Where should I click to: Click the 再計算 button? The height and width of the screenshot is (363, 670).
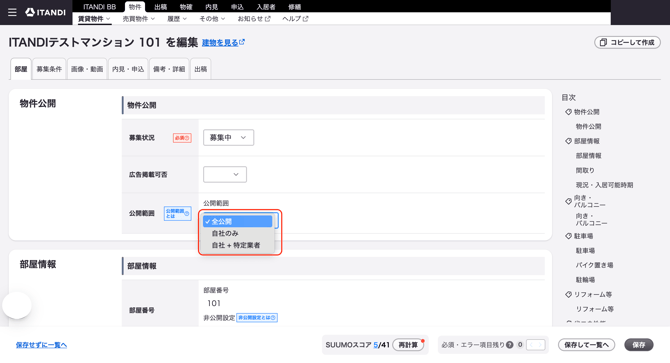[x=408, y=345]
